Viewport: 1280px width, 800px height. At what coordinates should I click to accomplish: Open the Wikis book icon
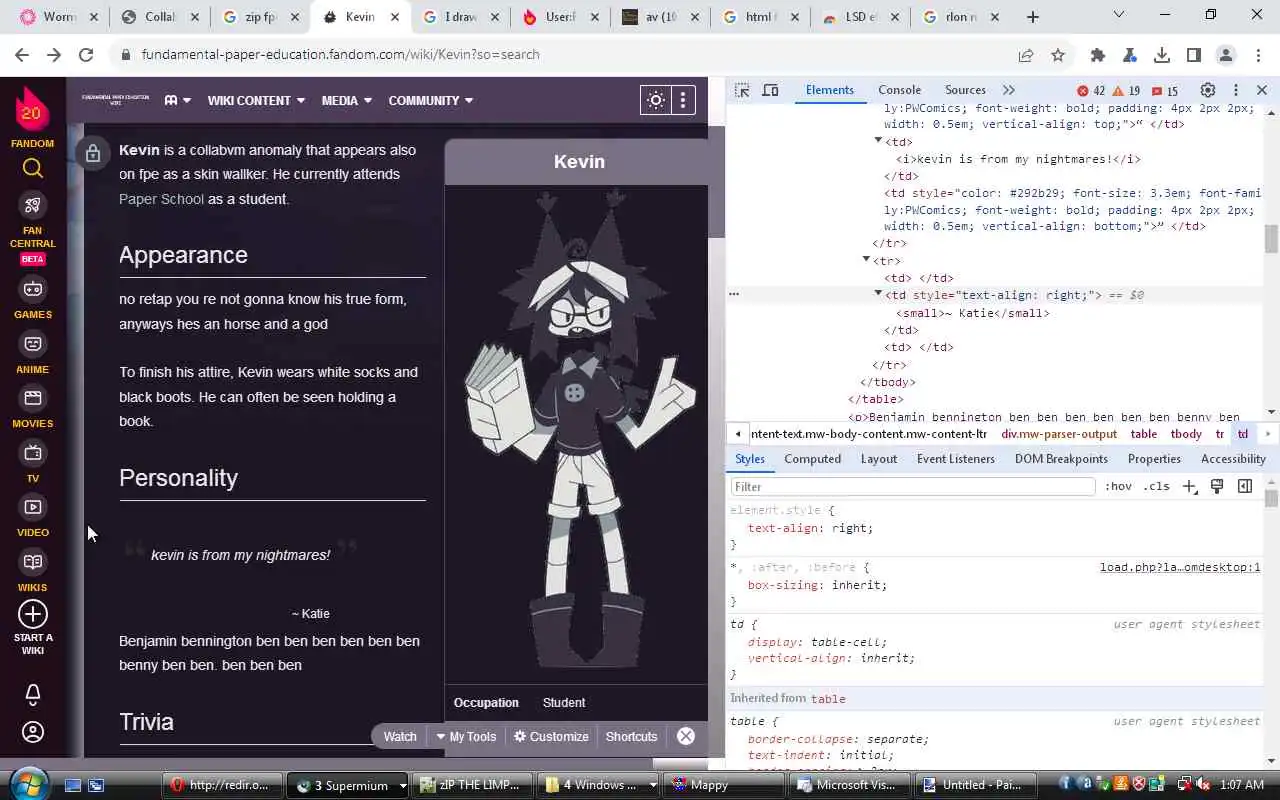click(33, 562)
